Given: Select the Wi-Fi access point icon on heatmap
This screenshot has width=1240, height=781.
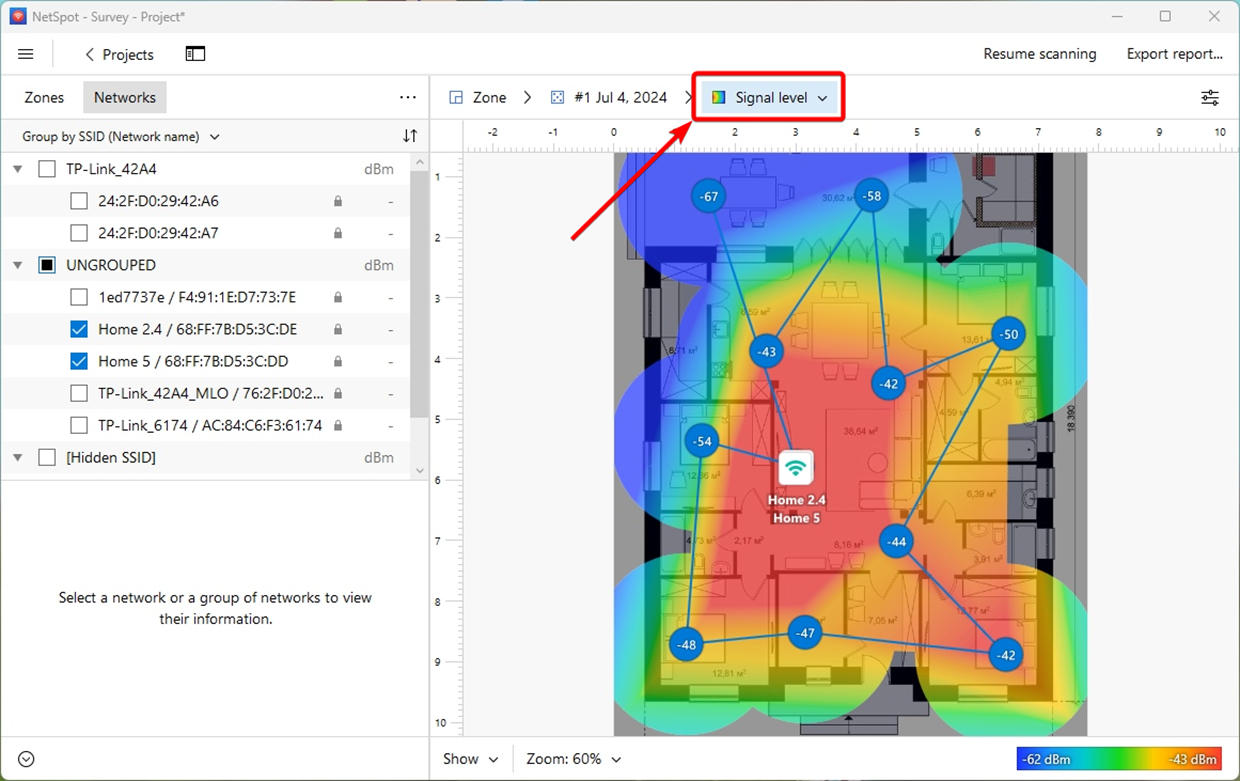Looking at the screenshot, I should pos(795,466).
